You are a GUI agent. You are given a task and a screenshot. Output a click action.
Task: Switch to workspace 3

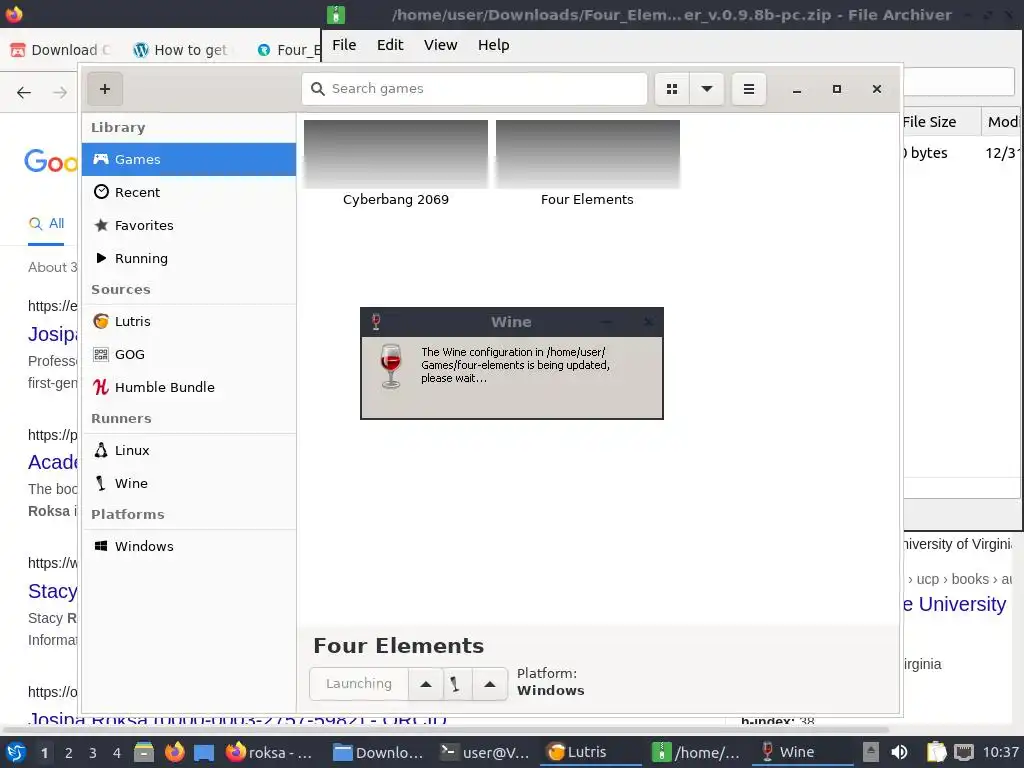(93, 753)
